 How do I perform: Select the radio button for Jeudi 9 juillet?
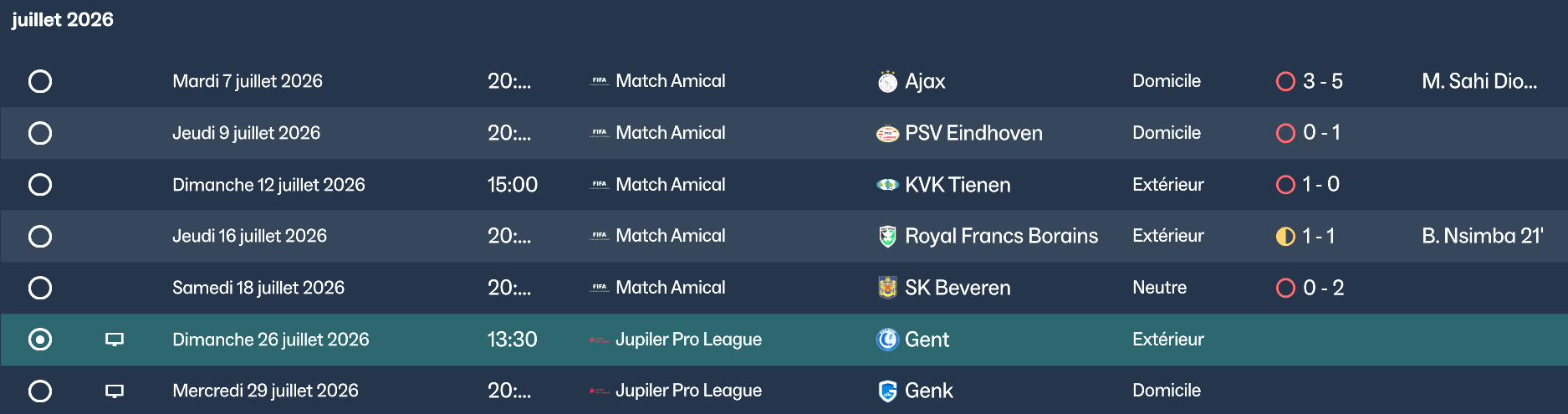pyautogui.click(x=40, y=133)
